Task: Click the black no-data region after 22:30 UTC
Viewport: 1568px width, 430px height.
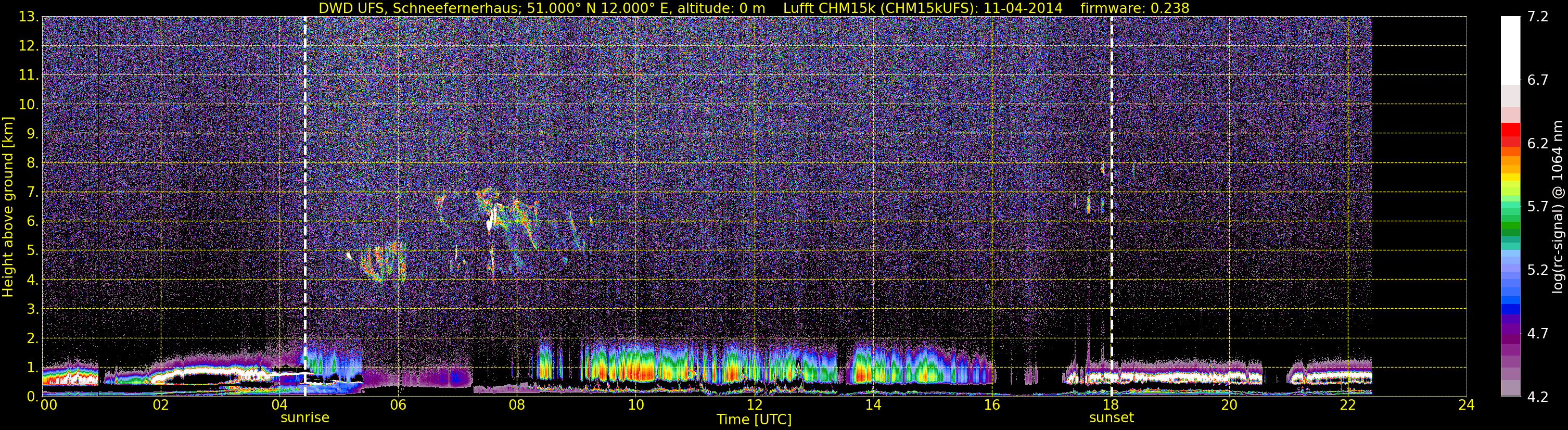Action: [x=1419, y=207]
